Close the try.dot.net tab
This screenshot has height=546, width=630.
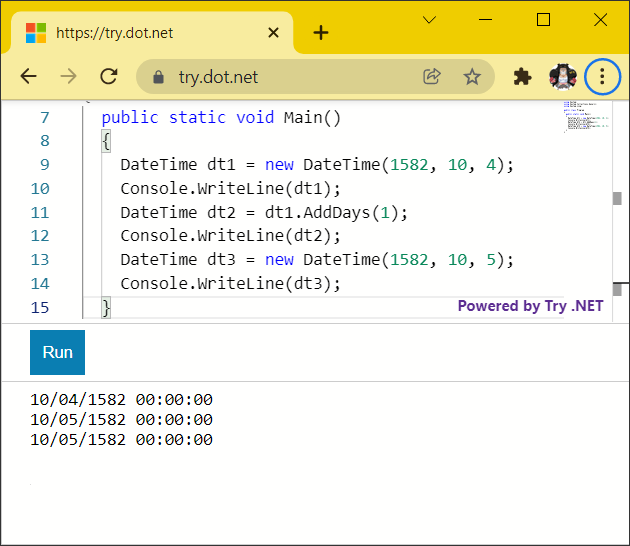[273, 33]
